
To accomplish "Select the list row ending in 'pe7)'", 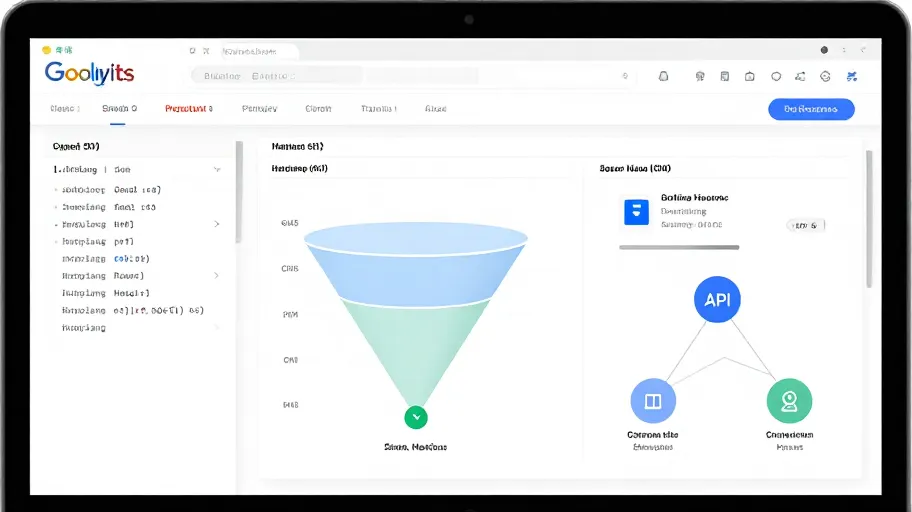I will 137,241.
